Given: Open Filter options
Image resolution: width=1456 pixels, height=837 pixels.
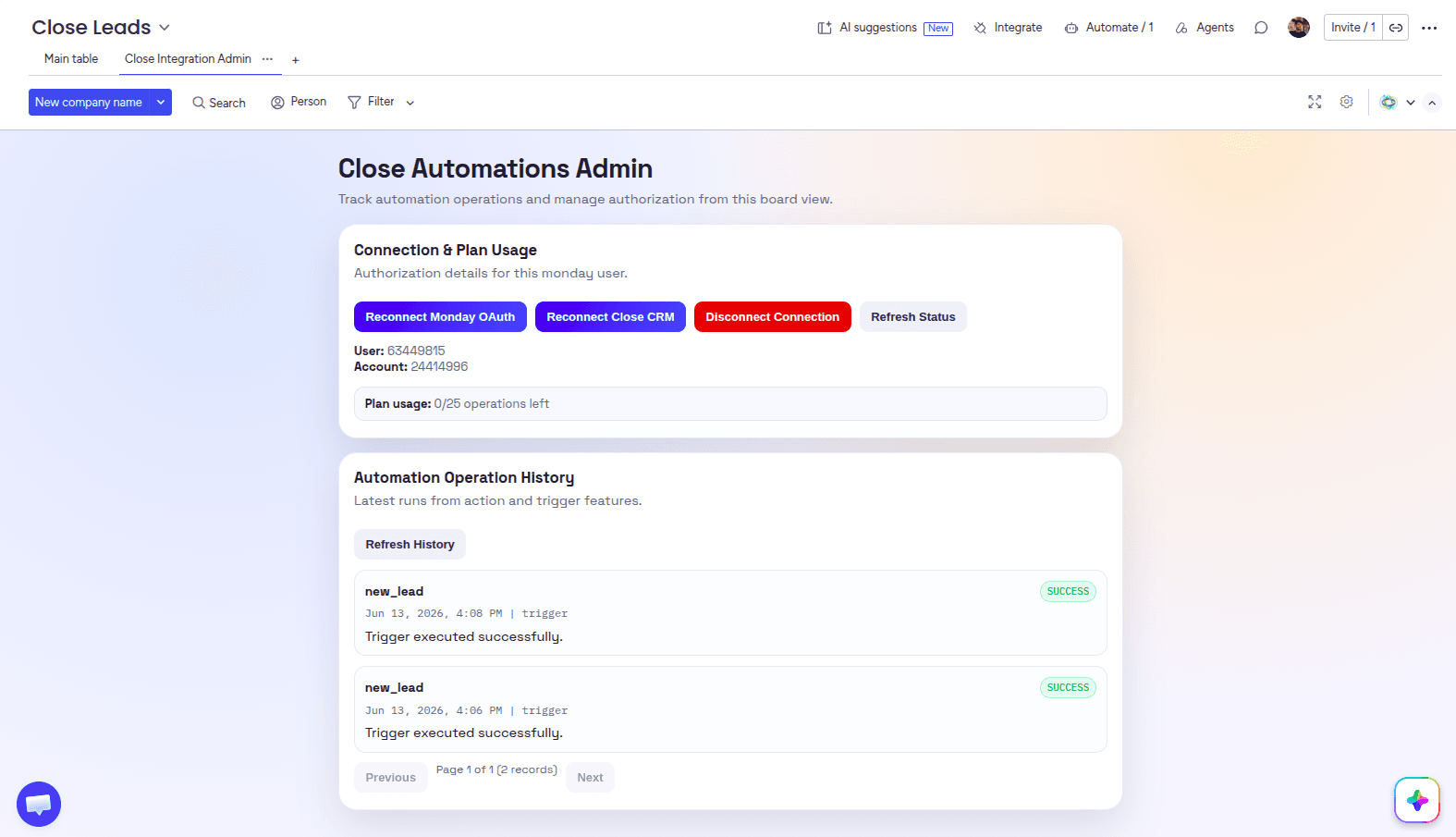Looking at the screenshot, I should coord(372,102).
